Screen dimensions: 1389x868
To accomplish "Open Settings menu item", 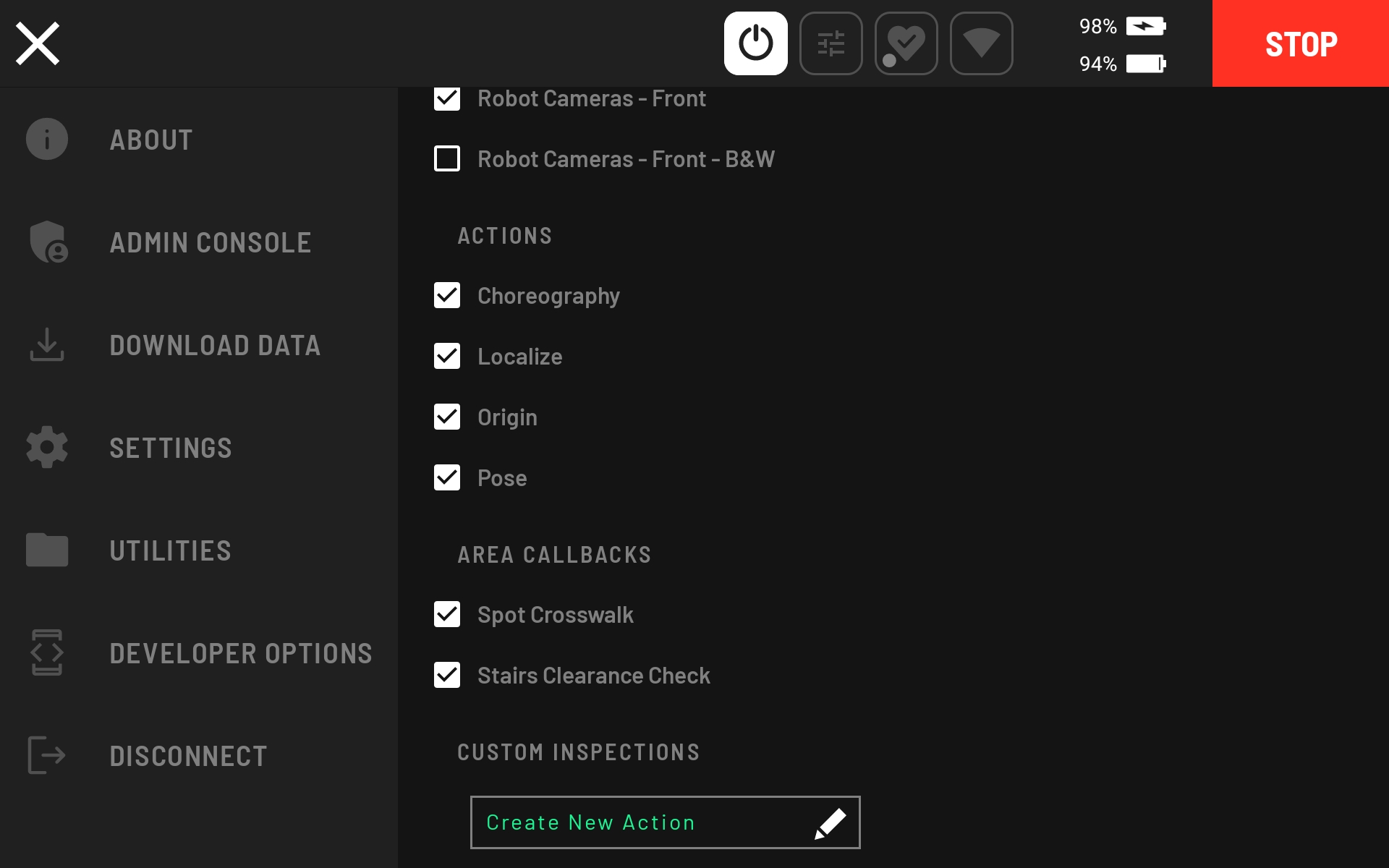I will click(170, 446).
